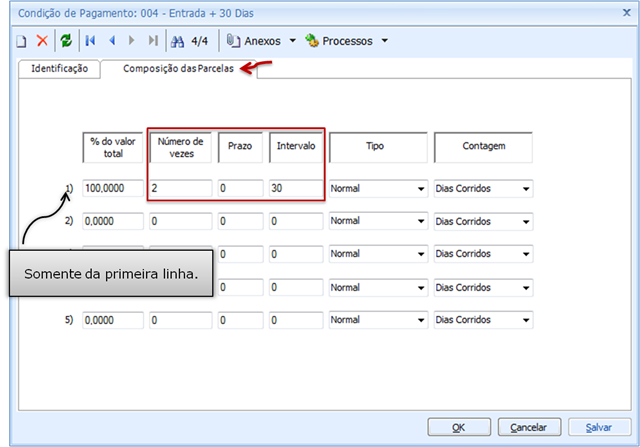The image size is (640, 447).
Task: Click the new record page icon
Action: [x=21, y=41]
